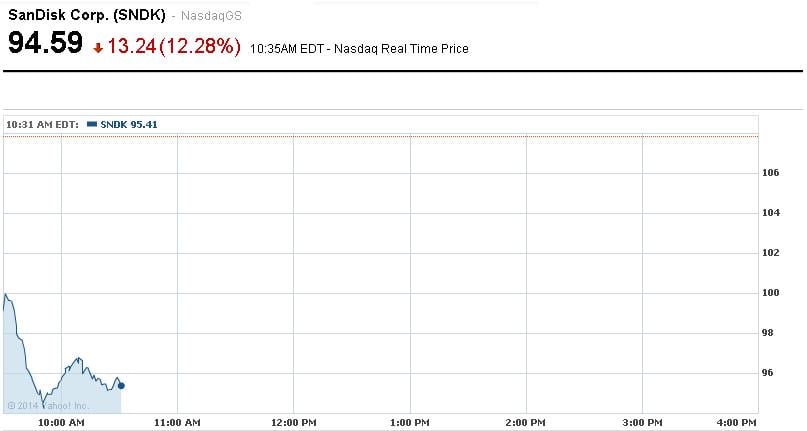Screen dimensions: 807x431
Task: Click the blue SNDK legend color marker
Action: pos(93,124)
